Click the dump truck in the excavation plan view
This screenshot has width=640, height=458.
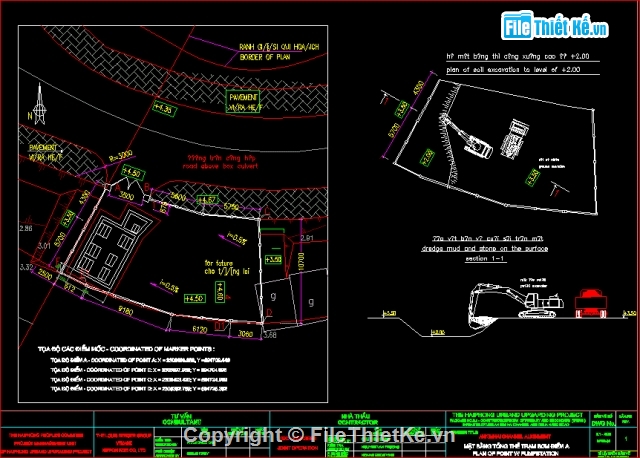pyautogui.click(x=514, y=137)
